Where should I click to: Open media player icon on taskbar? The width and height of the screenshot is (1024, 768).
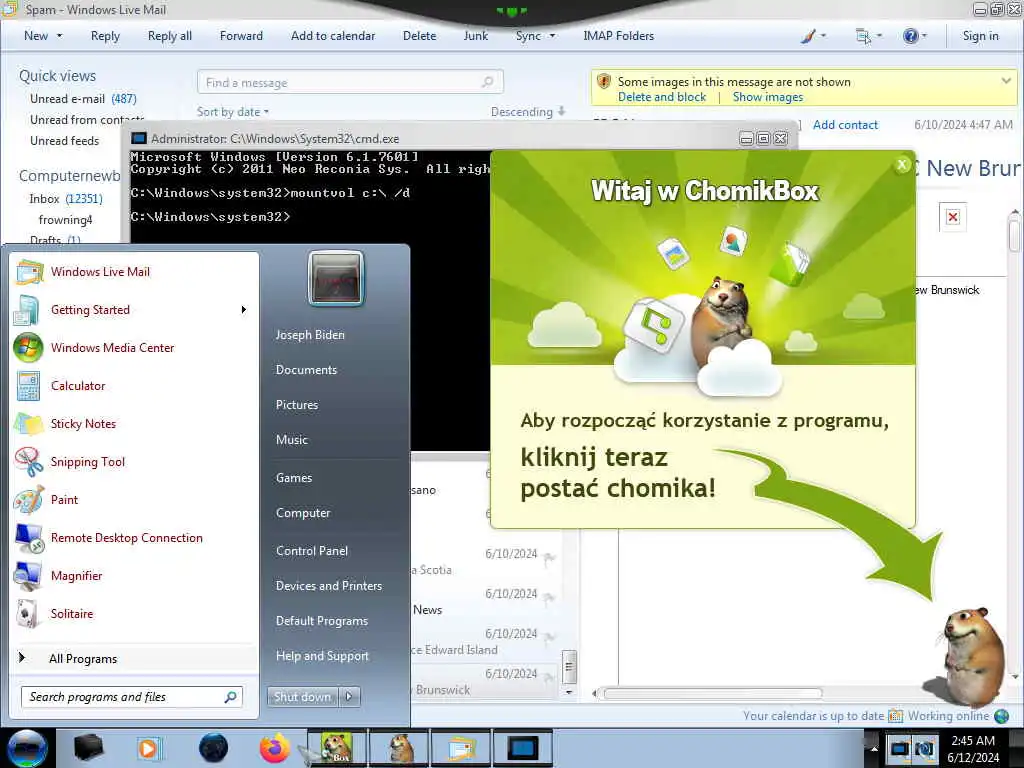[x=148, y=748]
